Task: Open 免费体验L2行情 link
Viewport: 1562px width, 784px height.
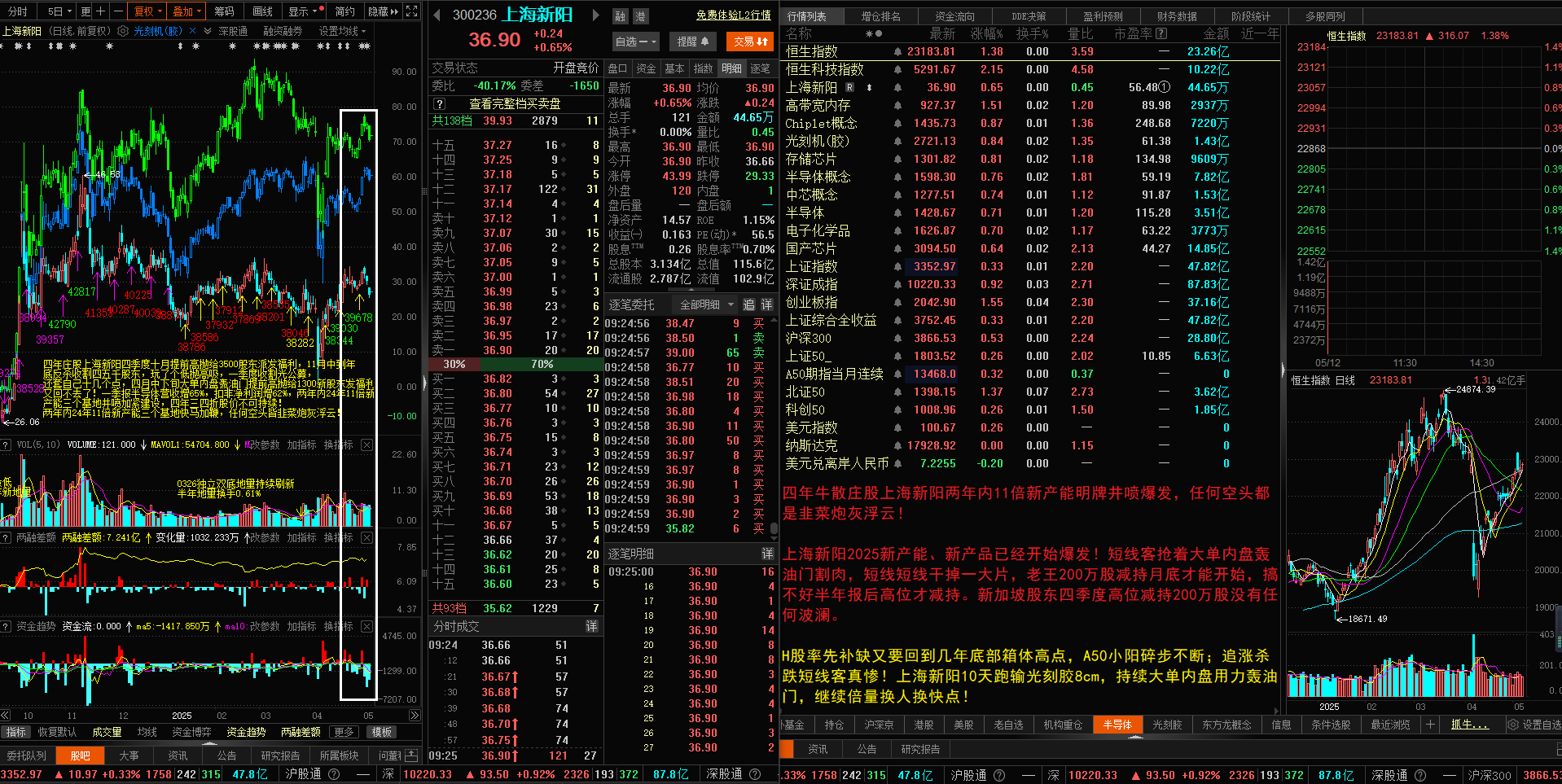Action: [x=734, y=15]
